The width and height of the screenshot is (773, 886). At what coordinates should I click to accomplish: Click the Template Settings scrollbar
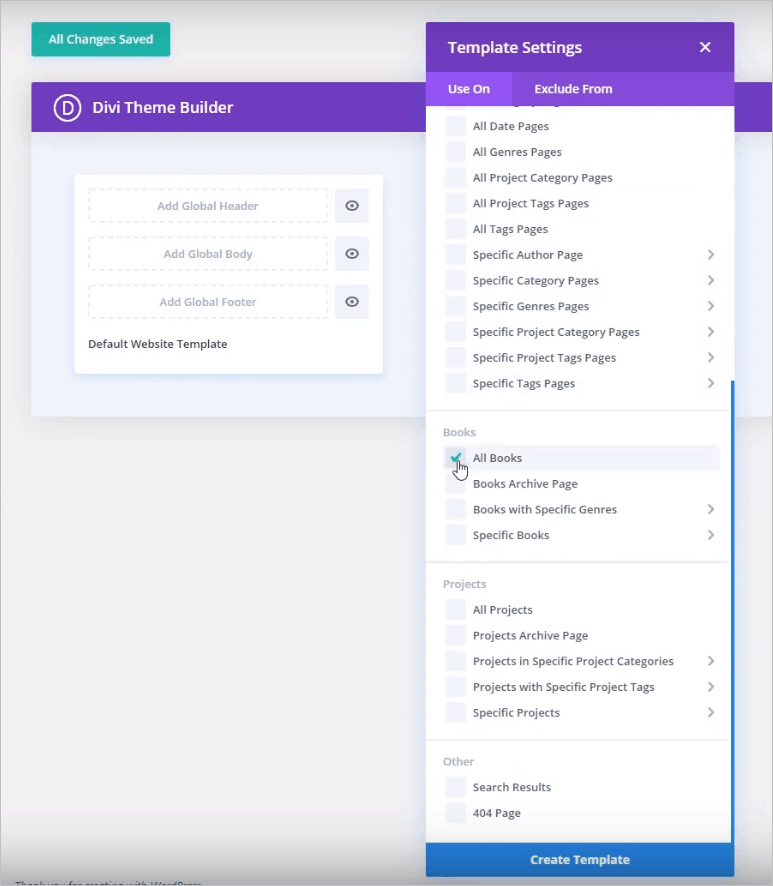click(x=732, y=611)
